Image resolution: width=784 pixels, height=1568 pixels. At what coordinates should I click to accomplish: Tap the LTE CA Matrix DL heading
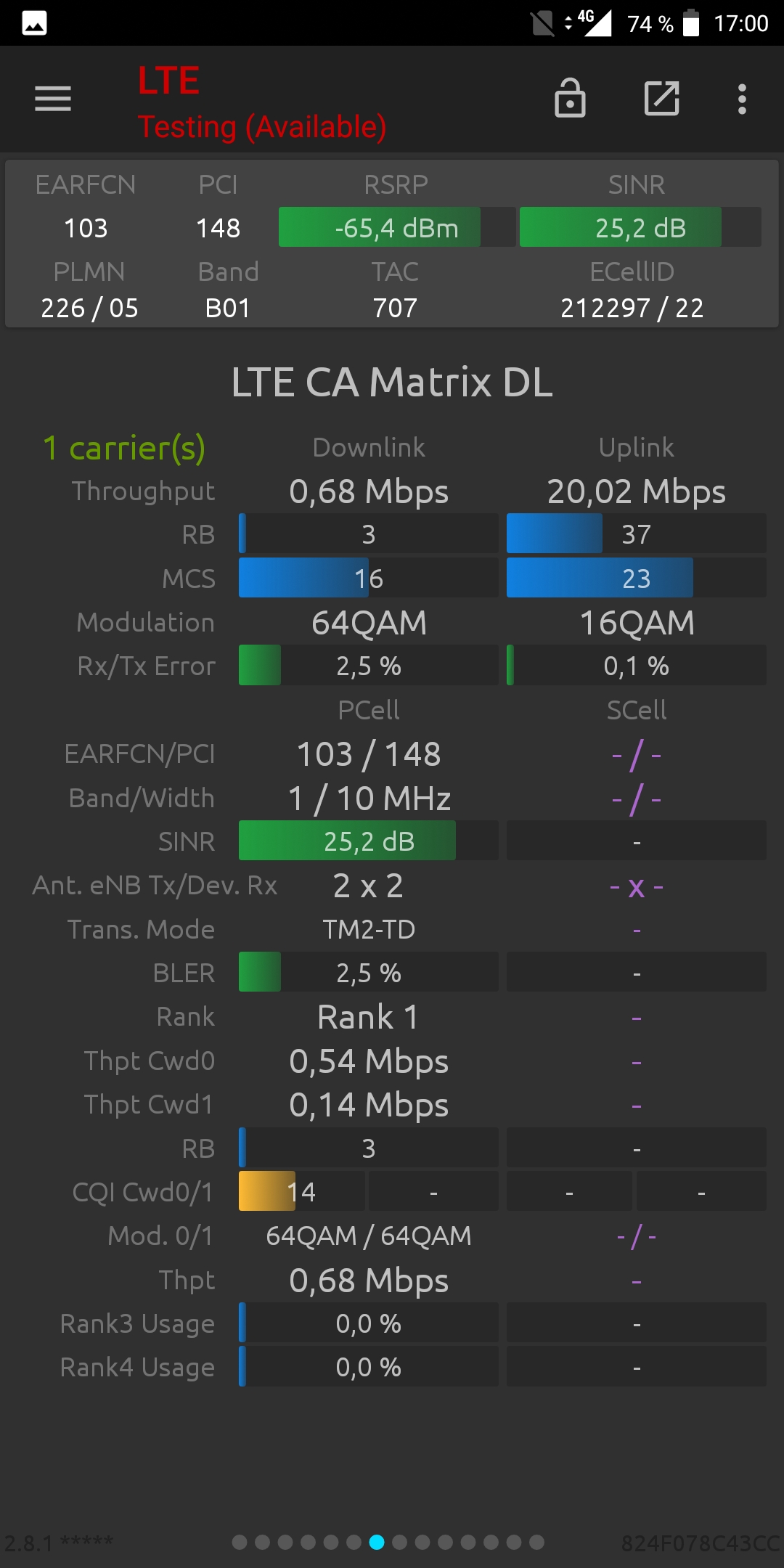pyautogui.click(x=392, y=382)
